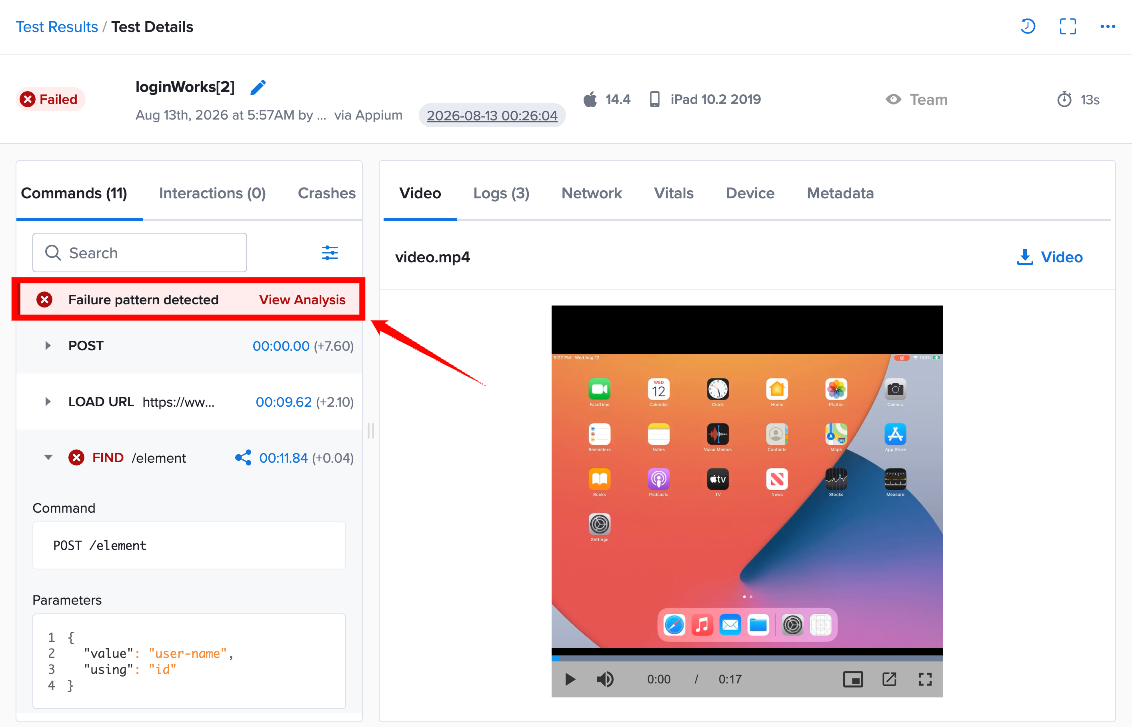This screenshot has height=727, width=1132.
Task: Click the Failed status badge
Action: [50, 100]
